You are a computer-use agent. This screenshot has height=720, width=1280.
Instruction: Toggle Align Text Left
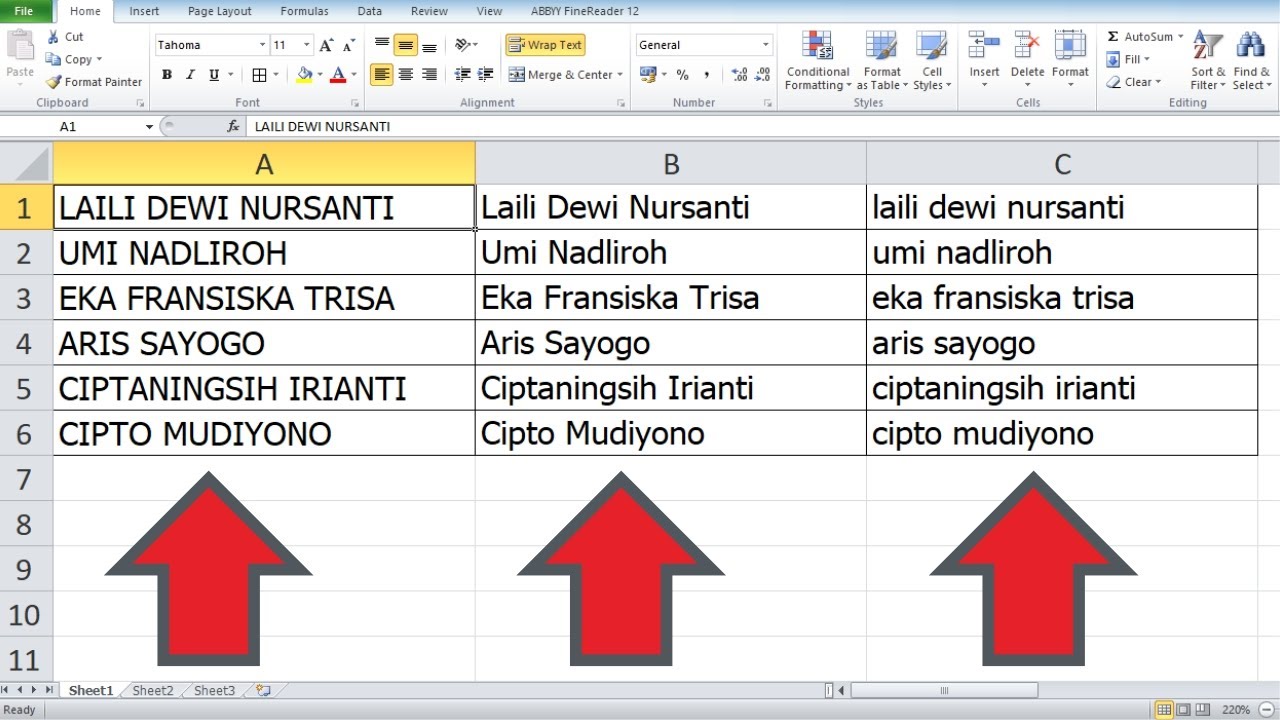pos(381,75)
